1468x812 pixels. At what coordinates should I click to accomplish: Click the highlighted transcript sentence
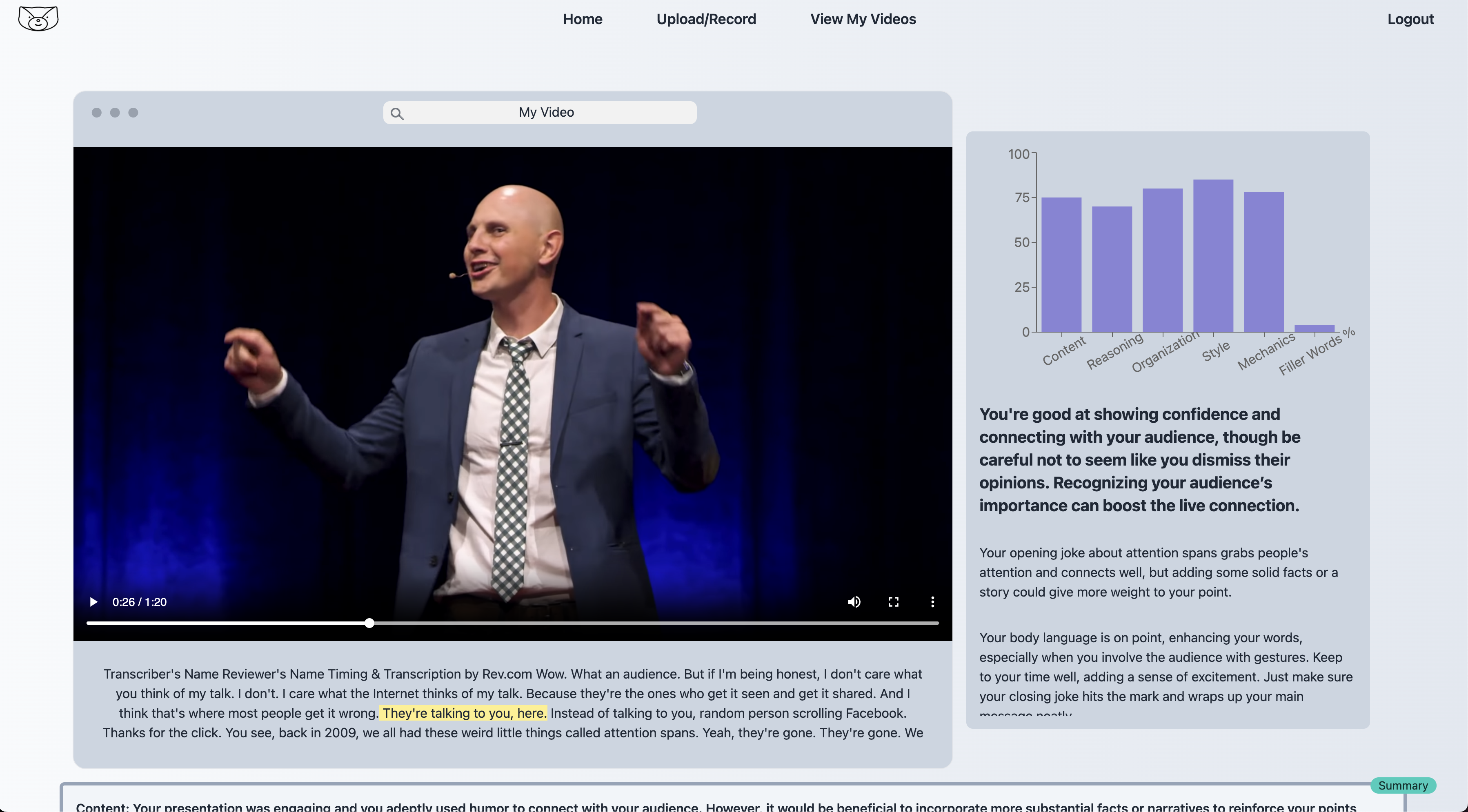pyautogui.click(x=464, y=713)
